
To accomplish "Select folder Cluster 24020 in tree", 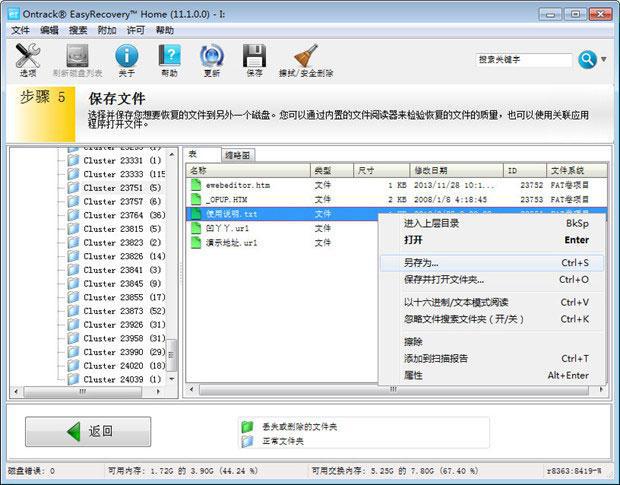I will click(x=116, y=366).
